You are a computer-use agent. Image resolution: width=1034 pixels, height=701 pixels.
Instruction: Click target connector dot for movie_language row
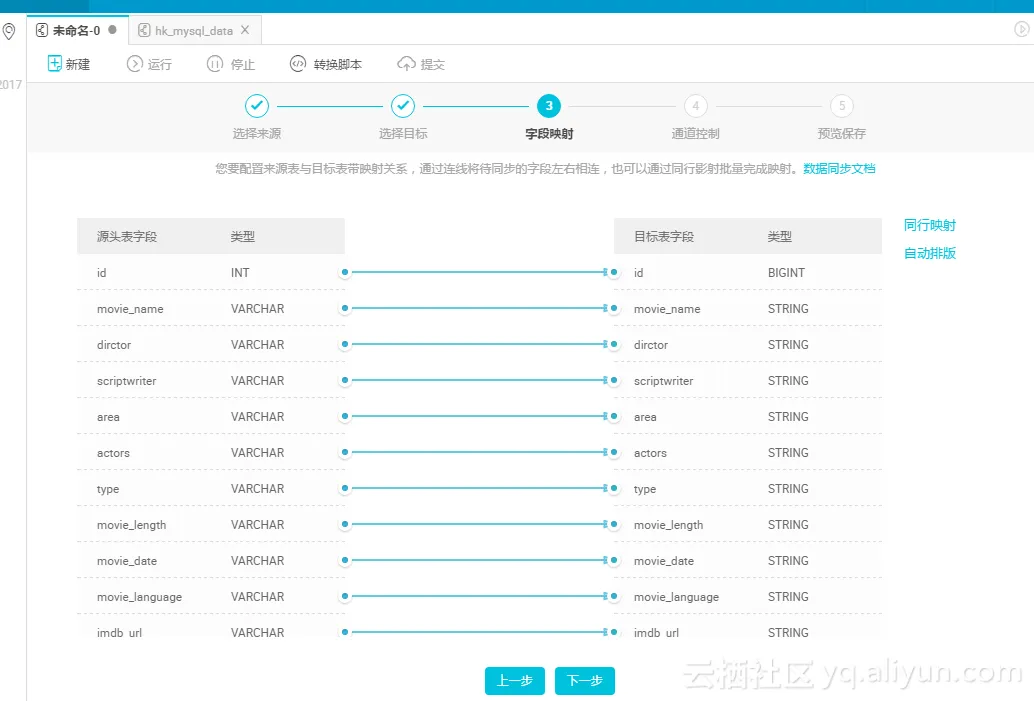tap(614, 596)
